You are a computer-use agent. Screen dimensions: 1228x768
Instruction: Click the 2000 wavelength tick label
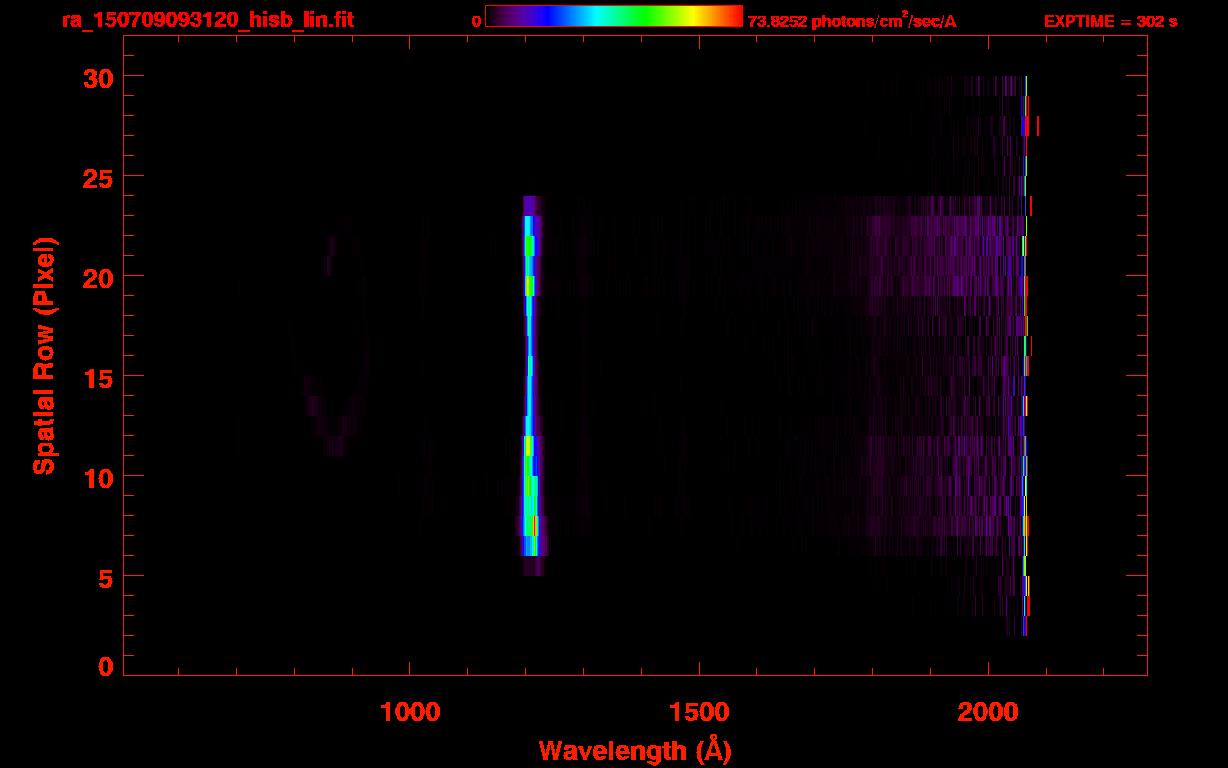coord(988,711)
